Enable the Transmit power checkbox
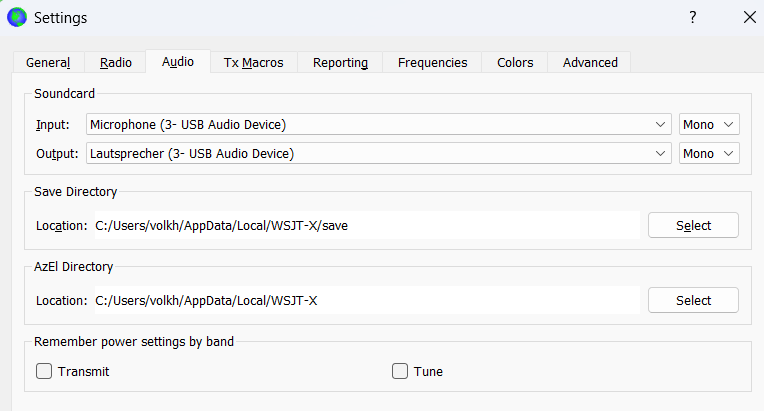The height and width of the screenshot is (411, 764). coord(44,371)
